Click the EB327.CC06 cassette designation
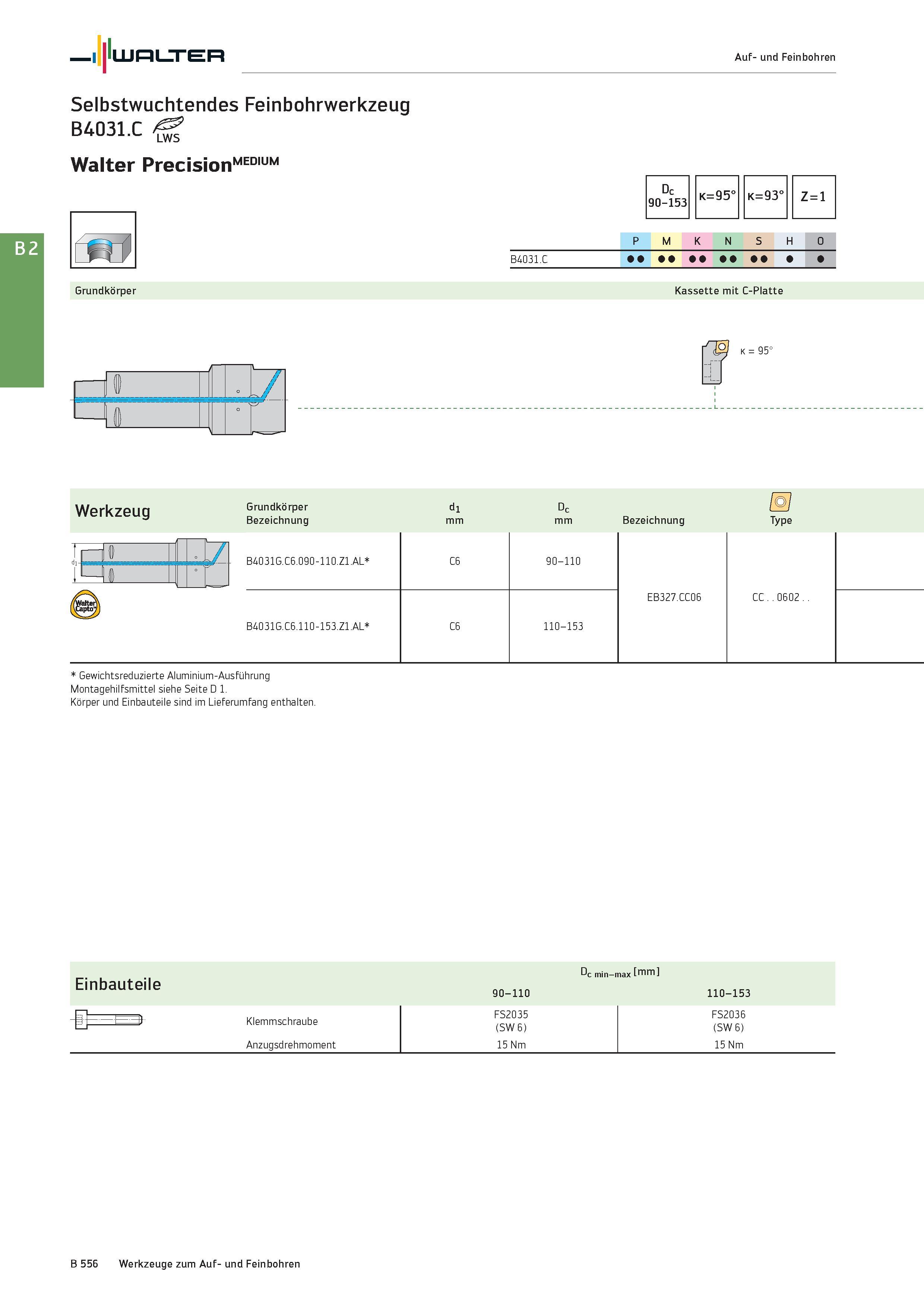Screen dimensions: 924x1307 click(674, 597)
